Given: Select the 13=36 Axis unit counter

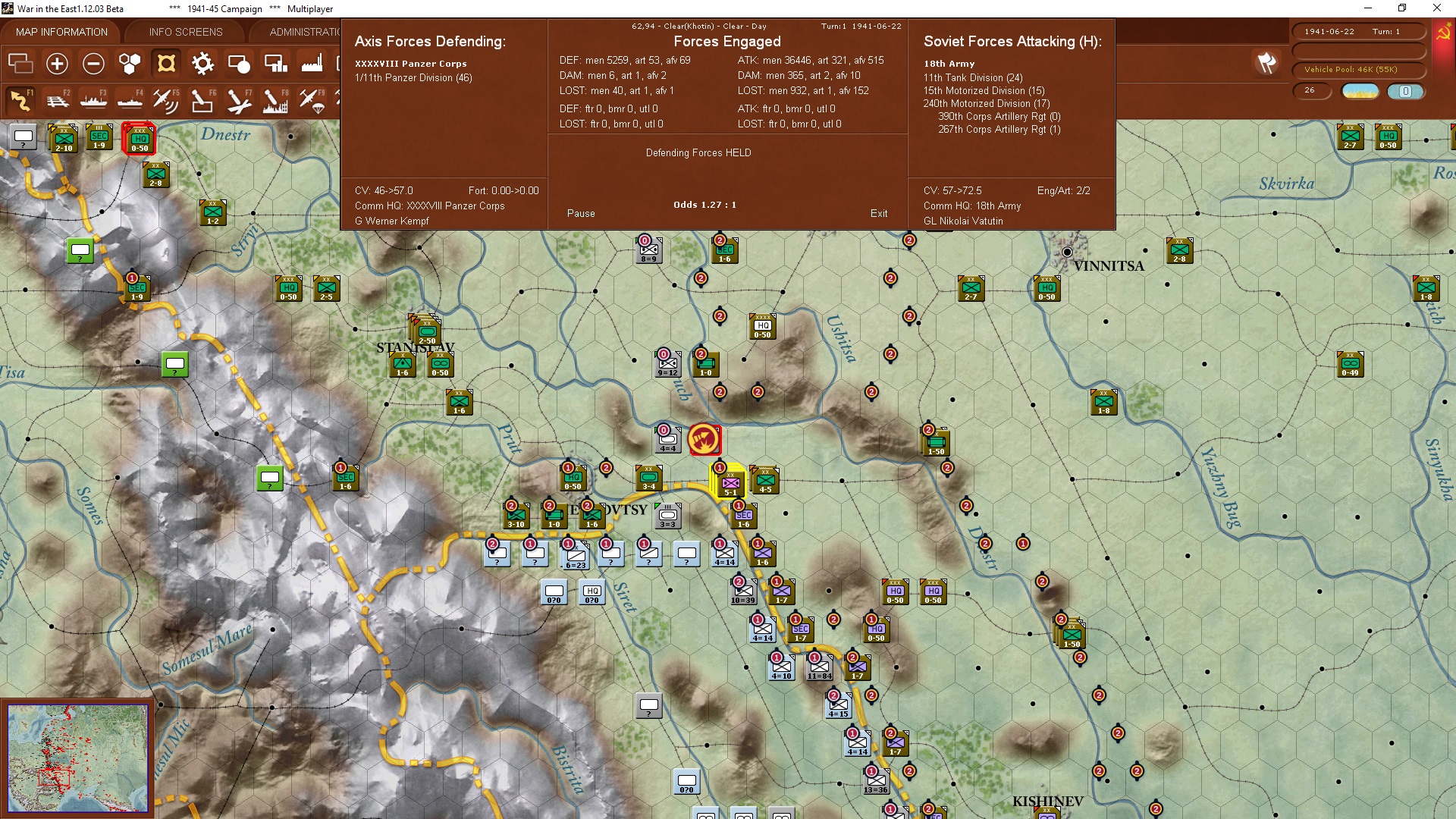Looking at the screenshot, I should (876, 781).
